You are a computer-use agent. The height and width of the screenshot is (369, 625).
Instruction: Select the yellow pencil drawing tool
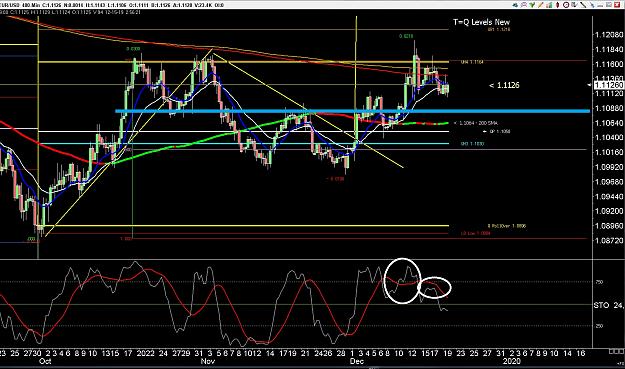(540, 5)
